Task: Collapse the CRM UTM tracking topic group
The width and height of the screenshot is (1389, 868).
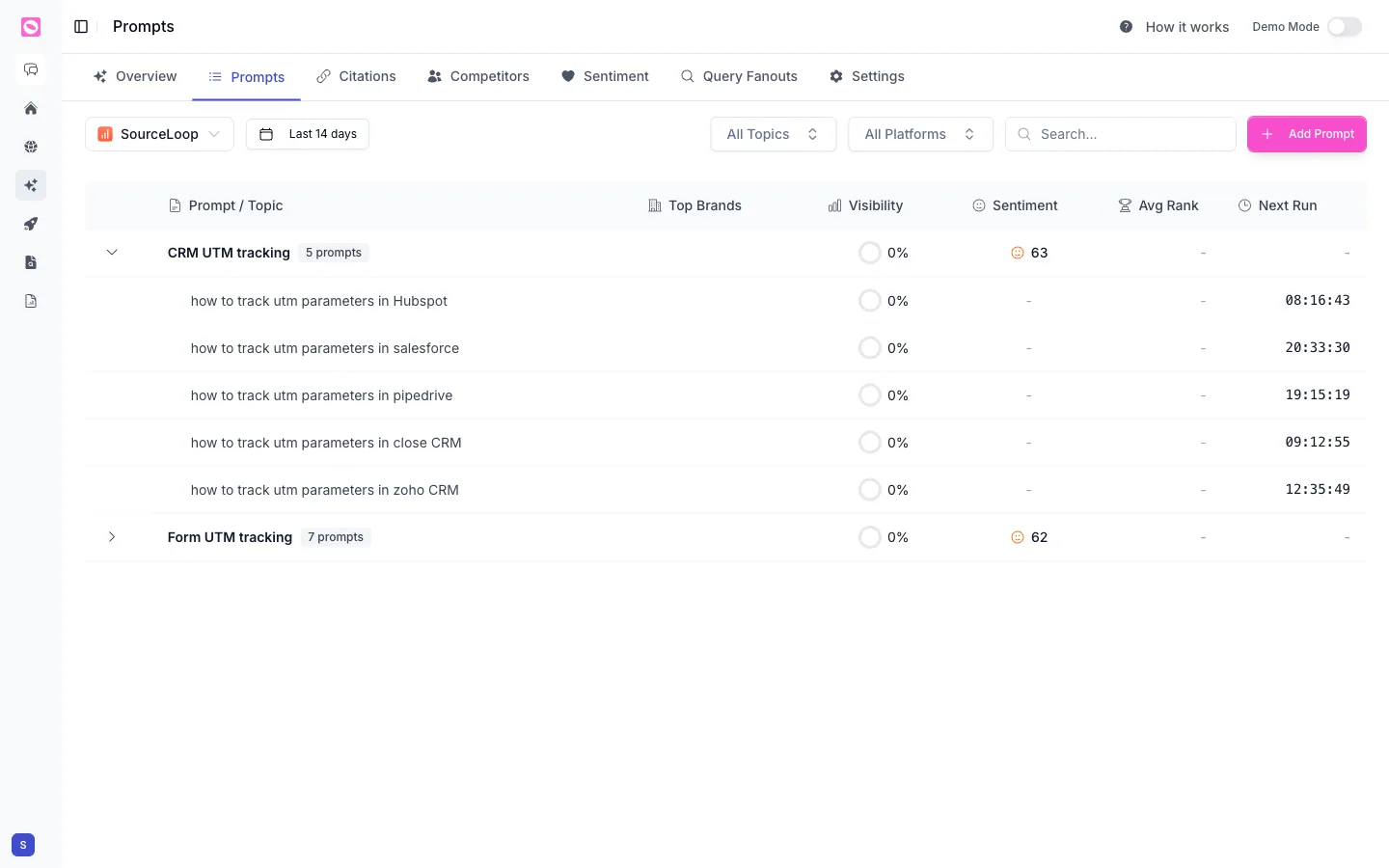Action: pos(112,253)
